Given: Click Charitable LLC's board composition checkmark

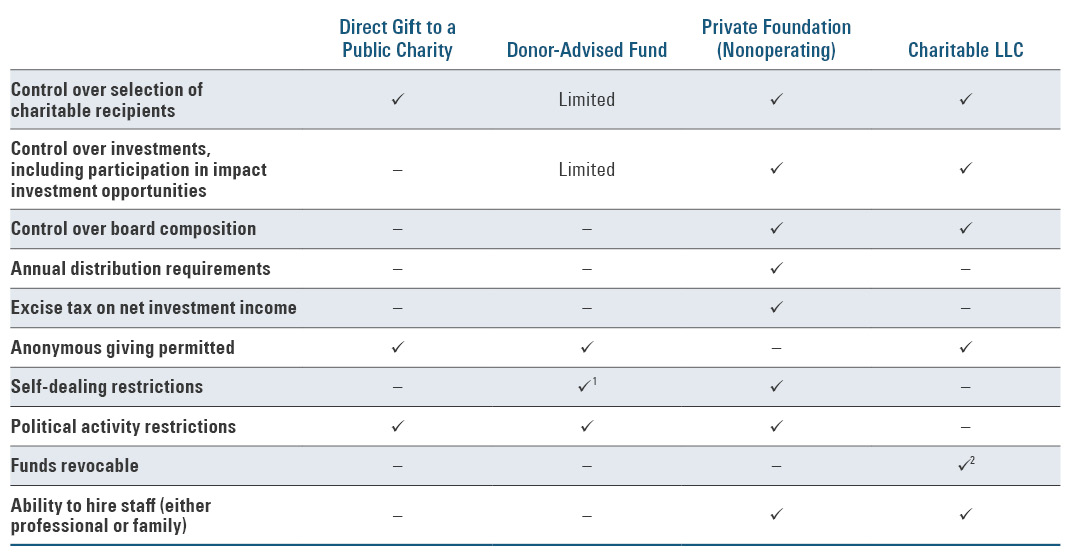Looking at the screenshot, I should [965, 228].
